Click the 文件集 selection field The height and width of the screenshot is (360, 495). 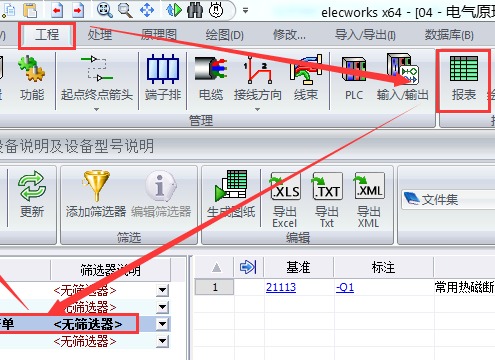[448, 200]
